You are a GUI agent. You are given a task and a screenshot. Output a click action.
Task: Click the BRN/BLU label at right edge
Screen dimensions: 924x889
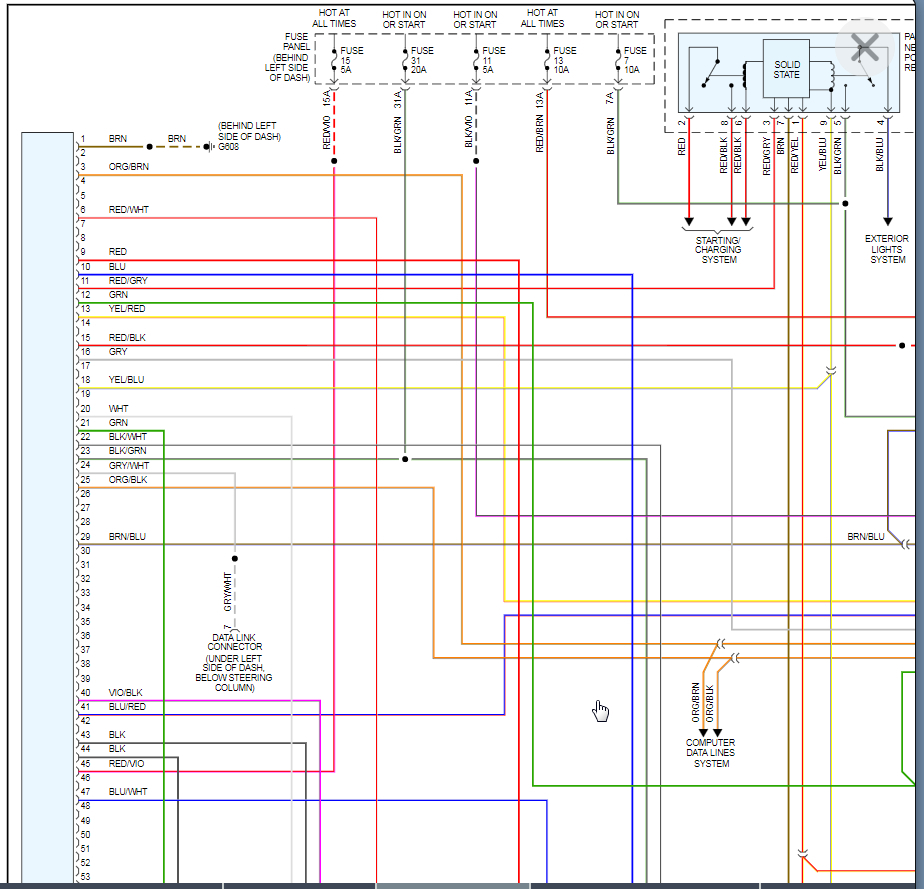click(866, 537)
